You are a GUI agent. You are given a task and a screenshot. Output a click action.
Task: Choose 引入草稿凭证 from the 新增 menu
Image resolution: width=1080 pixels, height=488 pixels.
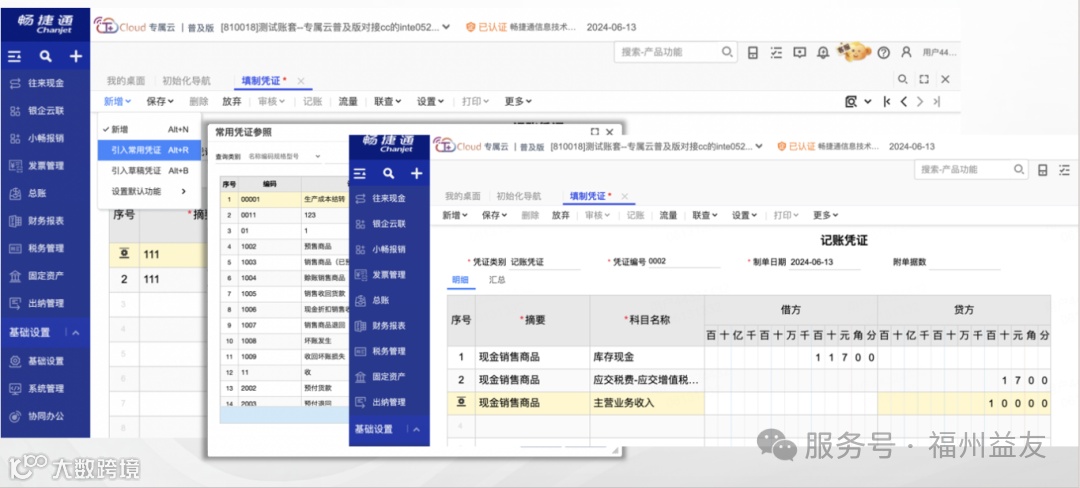click(x=149, y=171)
